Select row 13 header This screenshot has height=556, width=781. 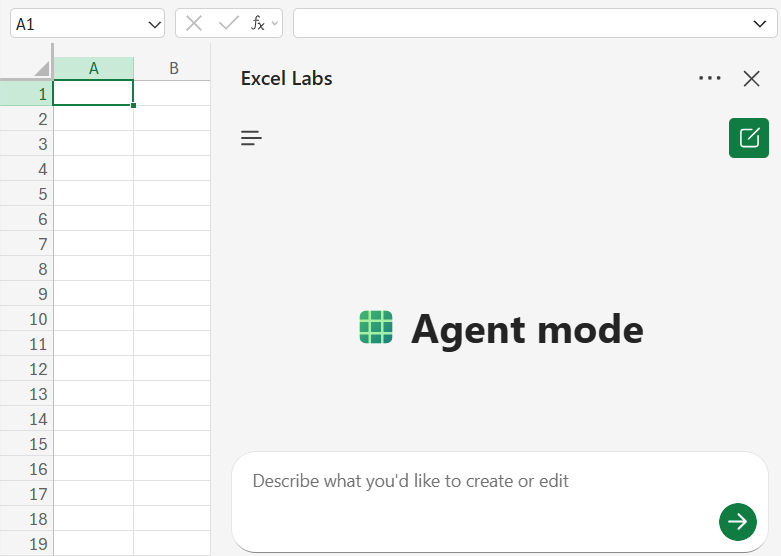(x=26, y=394)
